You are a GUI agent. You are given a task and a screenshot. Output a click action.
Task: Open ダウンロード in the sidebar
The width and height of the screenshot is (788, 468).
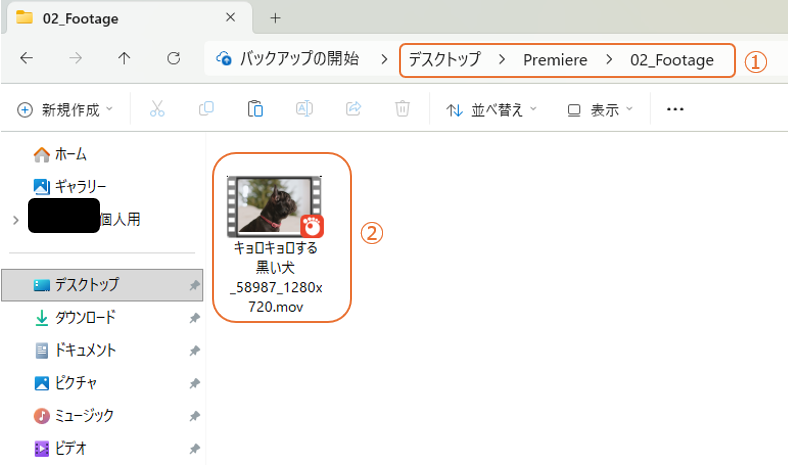click(x=85, y=318)
